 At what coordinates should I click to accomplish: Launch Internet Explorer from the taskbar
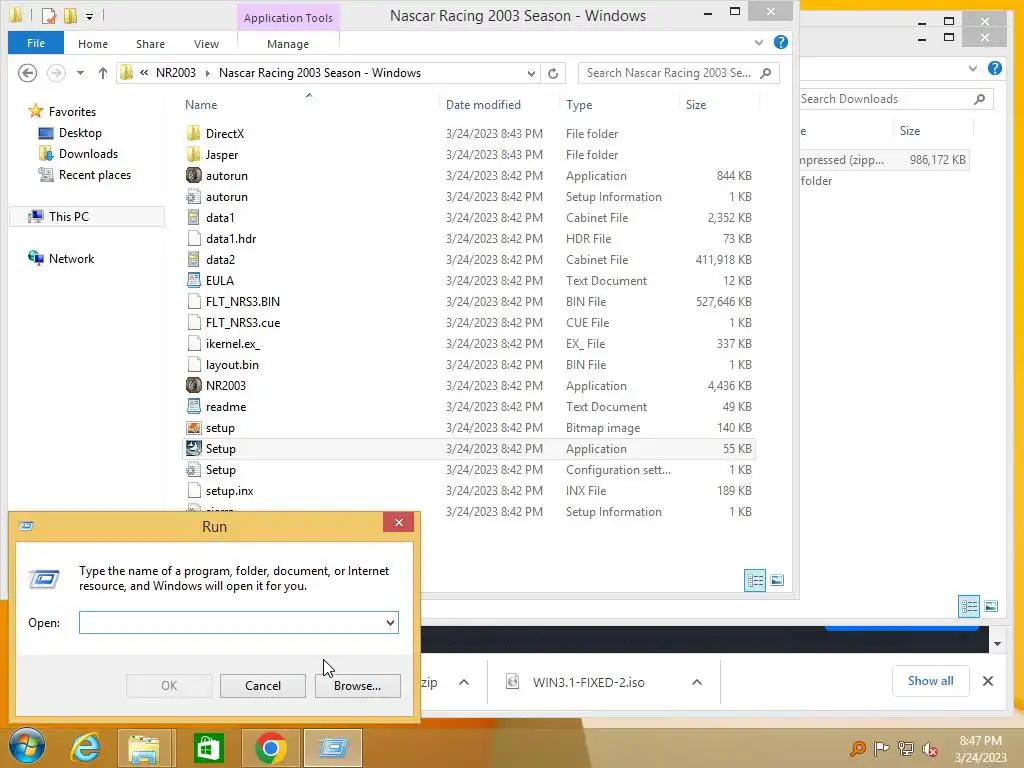85,748
